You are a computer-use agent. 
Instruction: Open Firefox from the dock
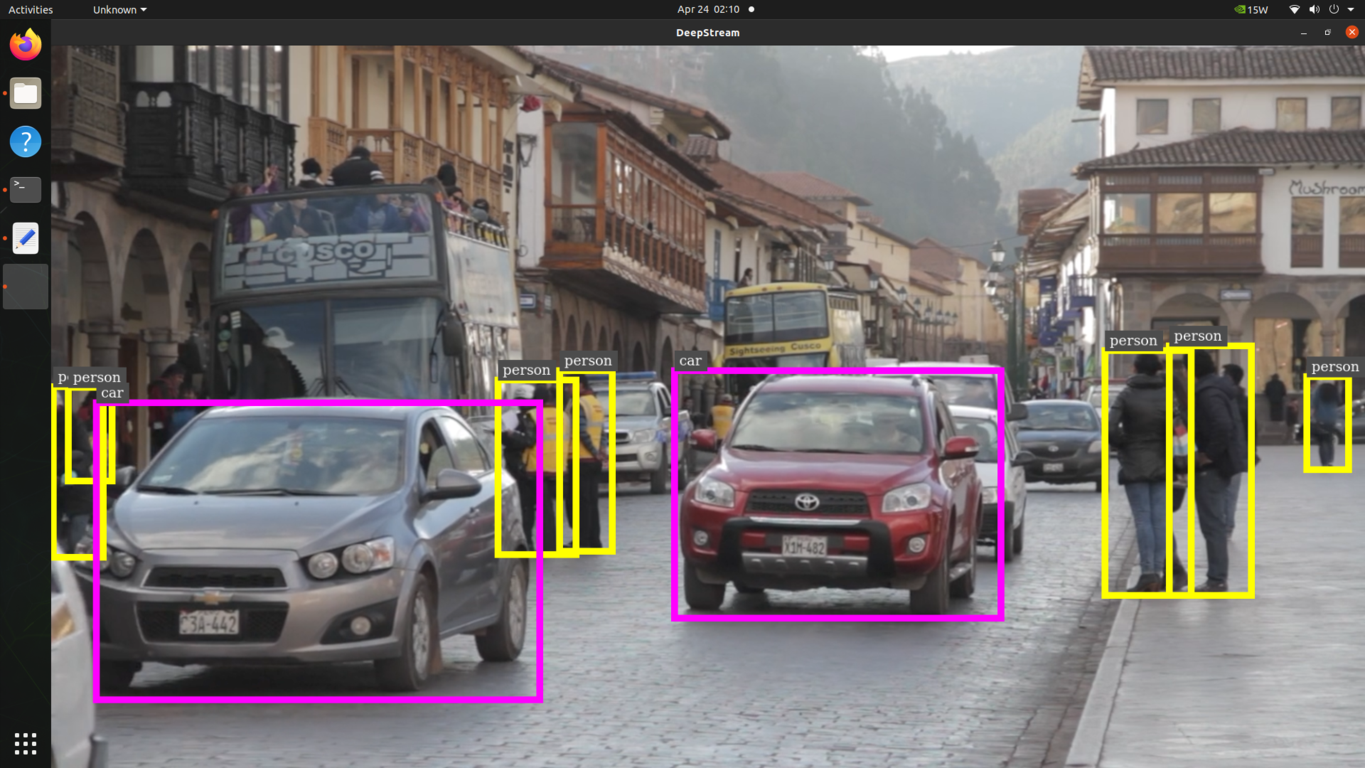tap(25, 45)
